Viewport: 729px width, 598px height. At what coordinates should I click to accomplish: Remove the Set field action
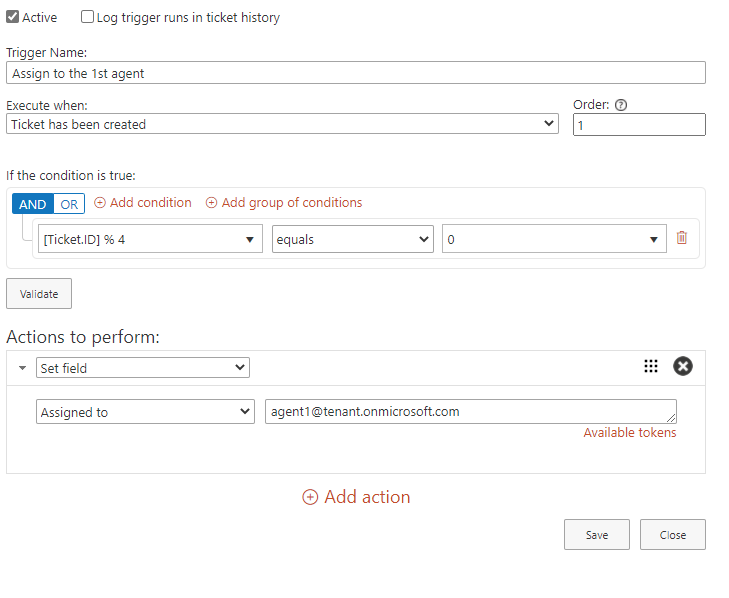coord(683,366)
